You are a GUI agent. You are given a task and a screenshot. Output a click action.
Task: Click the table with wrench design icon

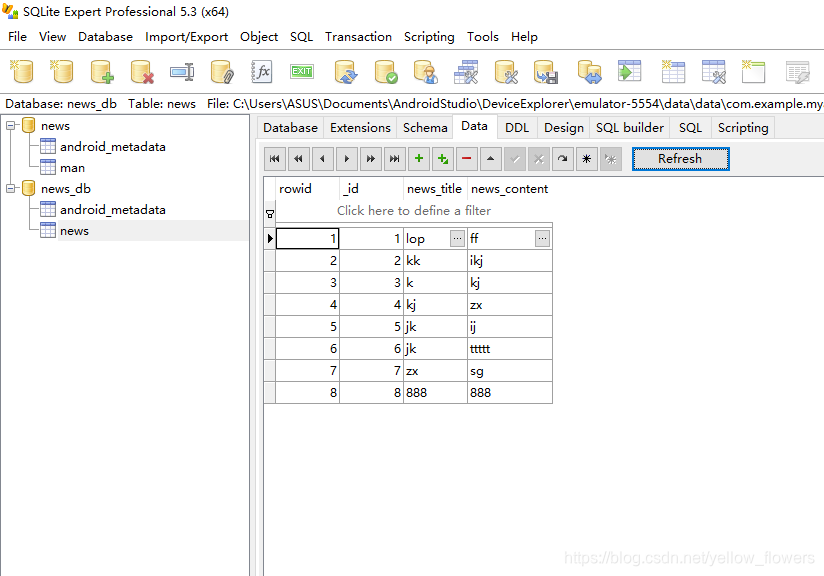[713, 71]
